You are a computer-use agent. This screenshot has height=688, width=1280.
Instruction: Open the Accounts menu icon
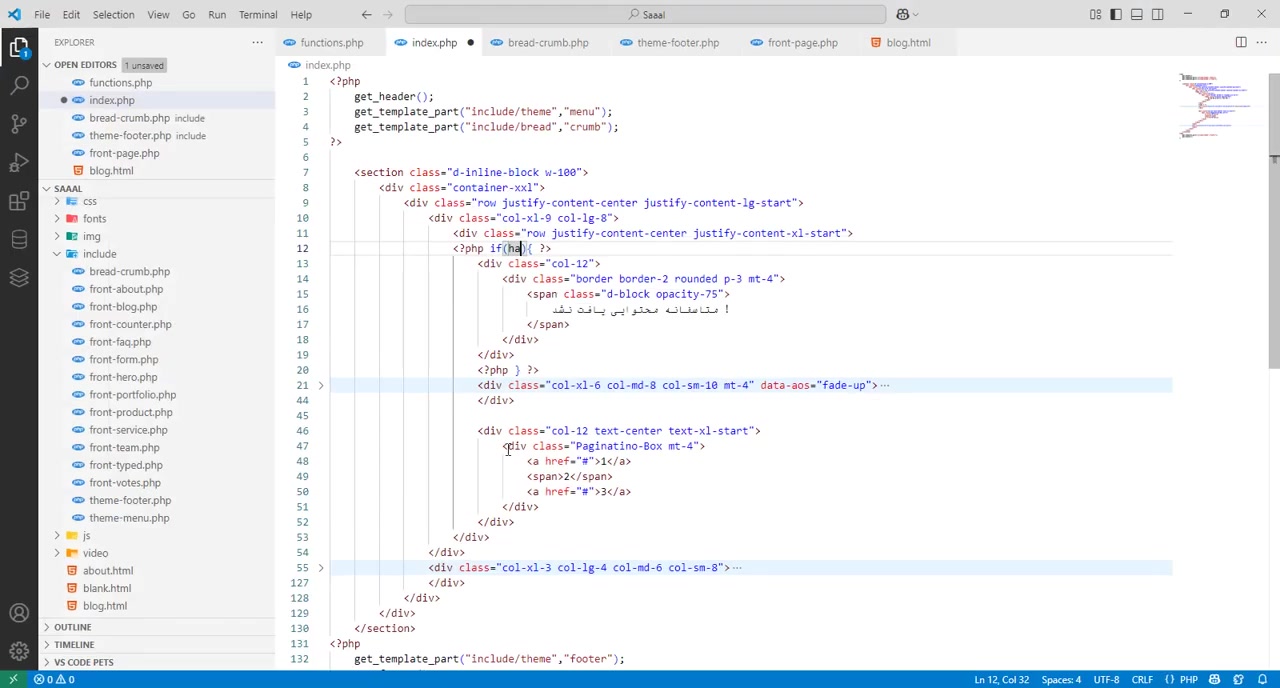pos(19,613)
